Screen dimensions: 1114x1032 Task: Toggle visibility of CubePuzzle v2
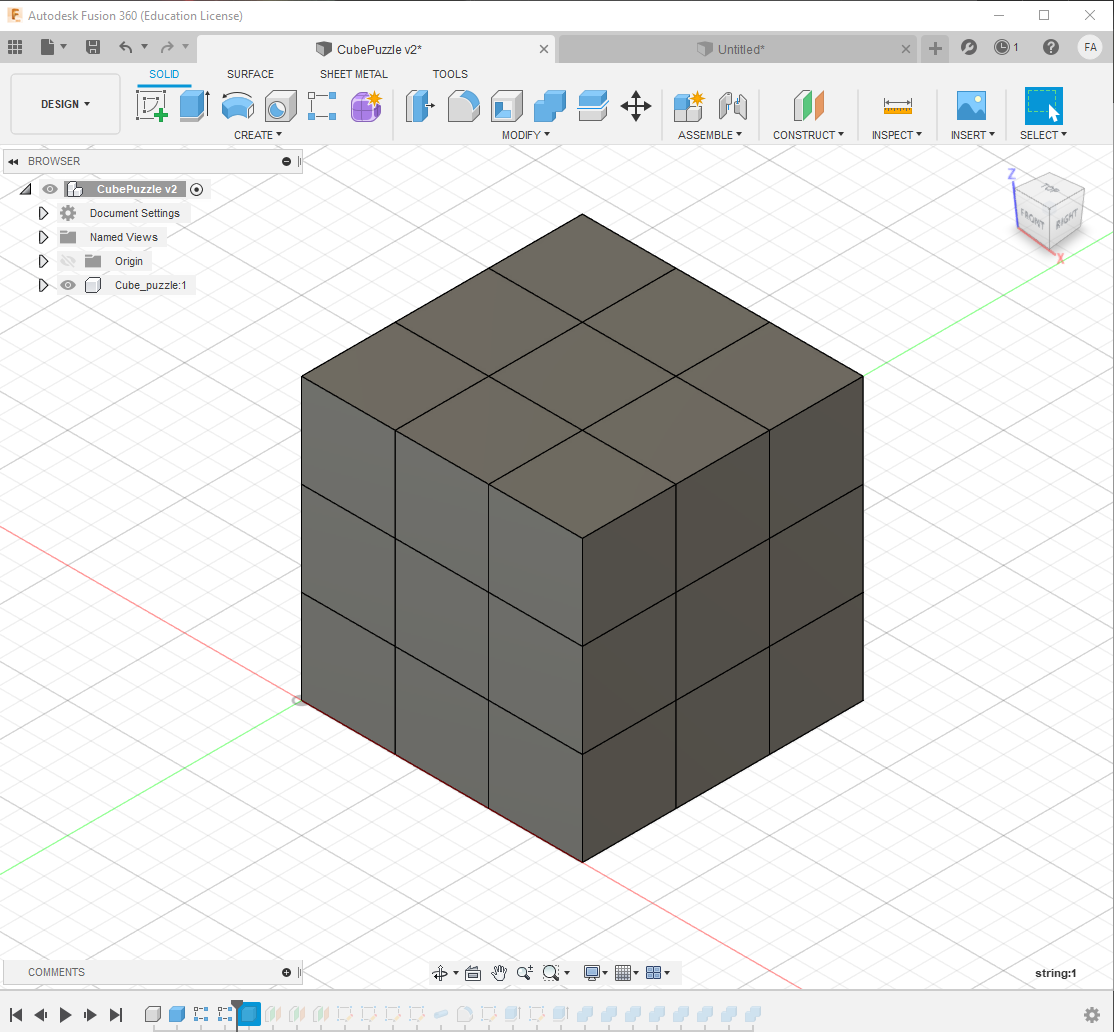point(49,189)
